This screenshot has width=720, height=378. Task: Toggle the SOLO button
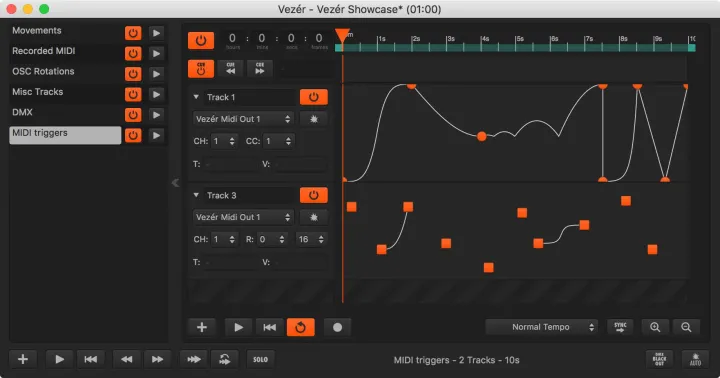[x=260, y=359]
